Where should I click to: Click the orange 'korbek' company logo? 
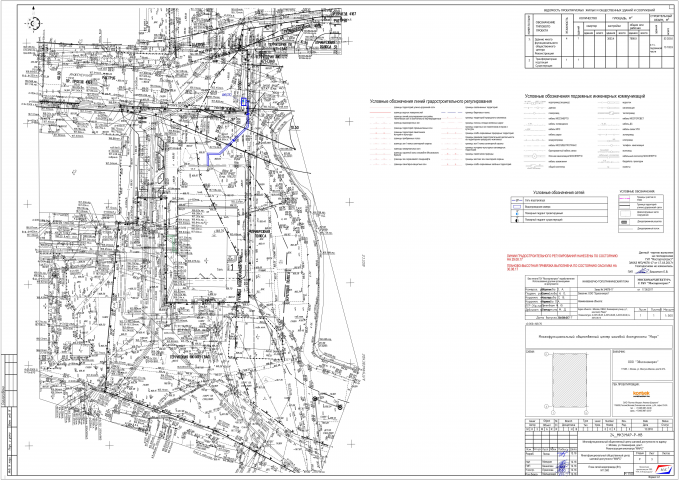pos(641,393)
